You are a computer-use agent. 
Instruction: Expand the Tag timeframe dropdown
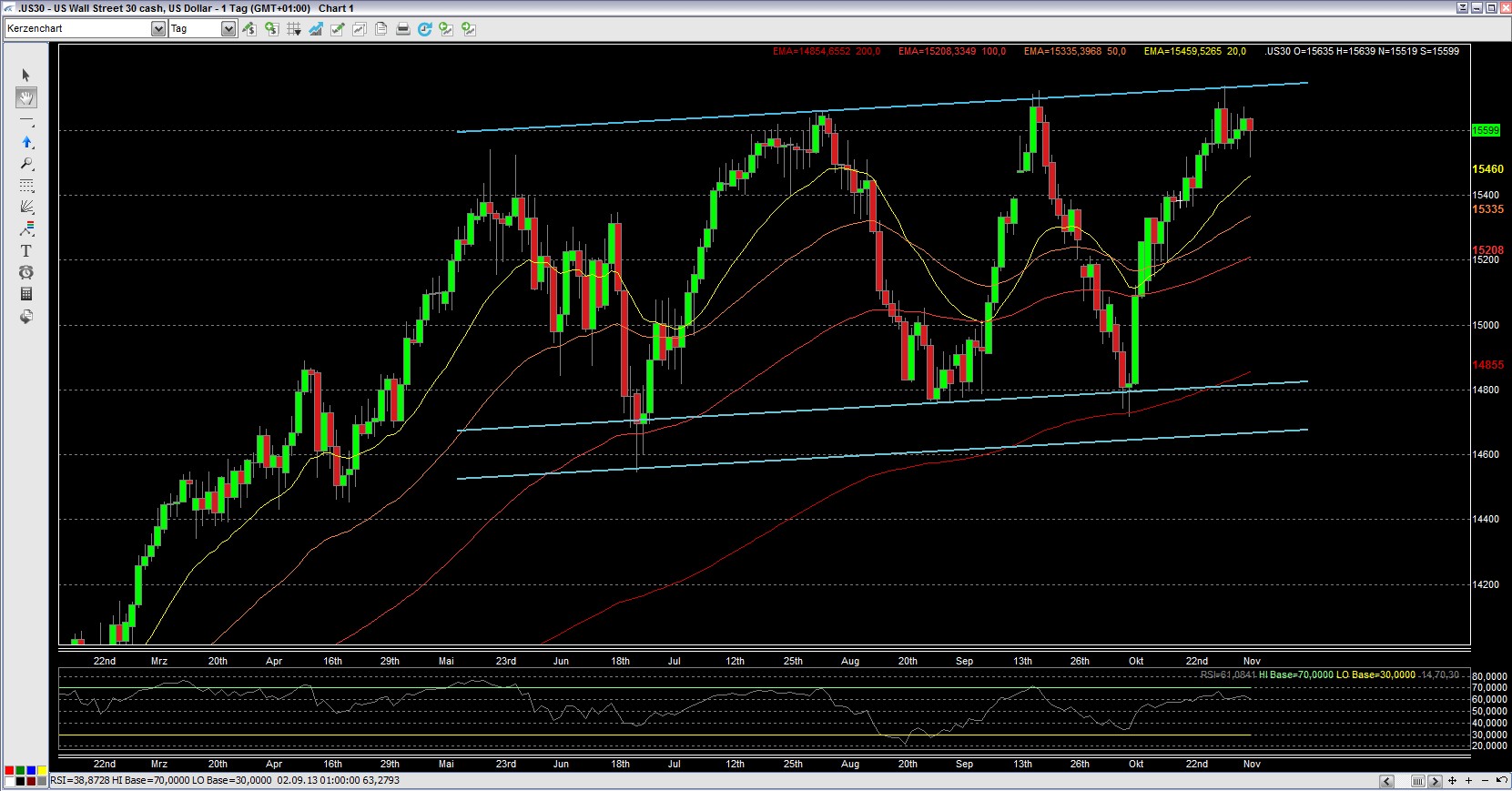(228, 29)
